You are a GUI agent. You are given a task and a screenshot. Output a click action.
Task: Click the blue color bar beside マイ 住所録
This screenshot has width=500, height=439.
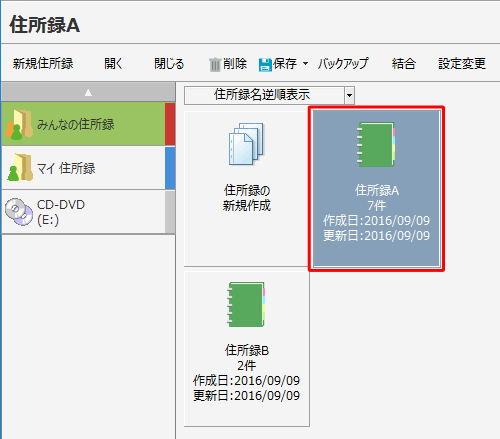pyautogui.click(x=170, y=168)
